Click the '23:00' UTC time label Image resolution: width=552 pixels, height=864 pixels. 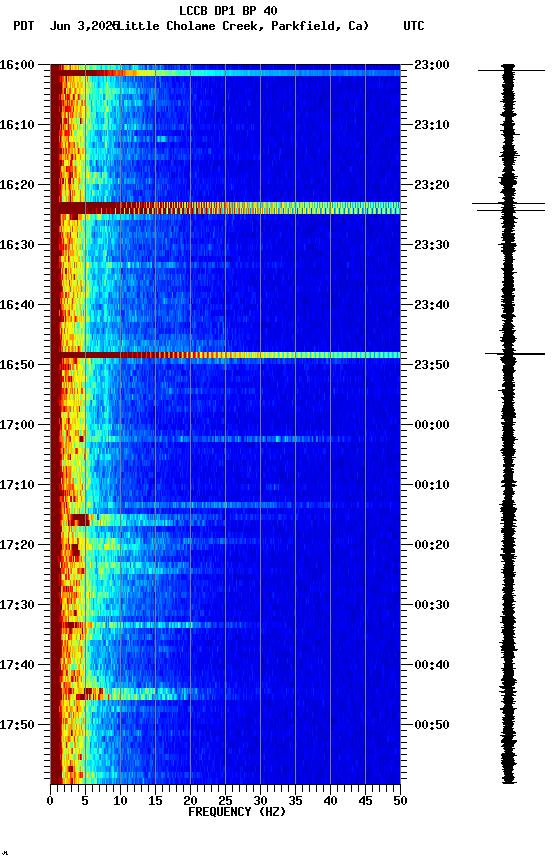click(x=432, y=65)
